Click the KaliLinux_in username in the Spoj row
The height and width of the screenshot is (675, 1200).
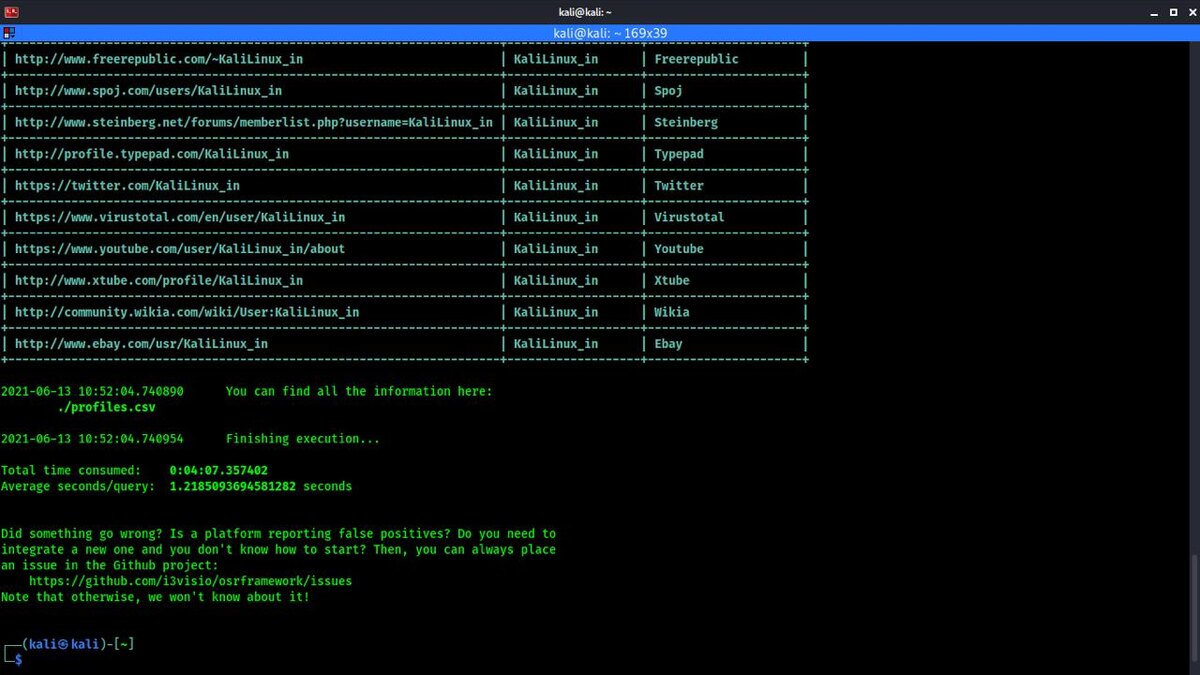(556, 91)
